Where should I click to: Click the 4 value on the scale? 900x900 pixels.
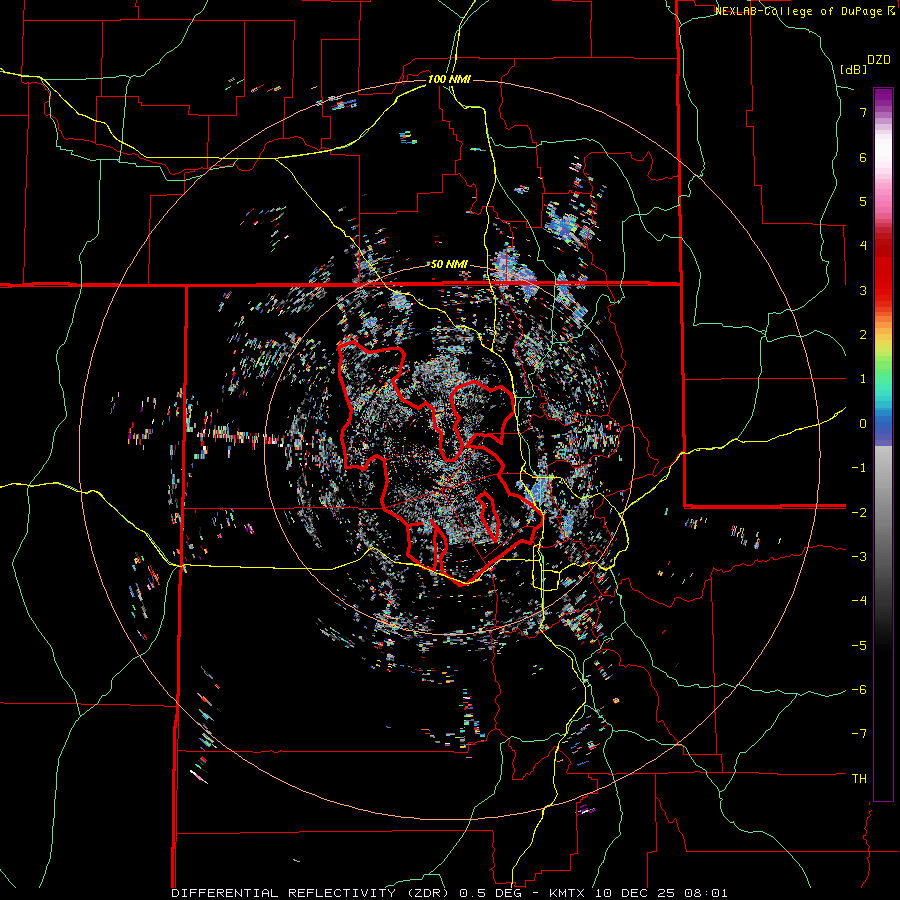point(863,246)
